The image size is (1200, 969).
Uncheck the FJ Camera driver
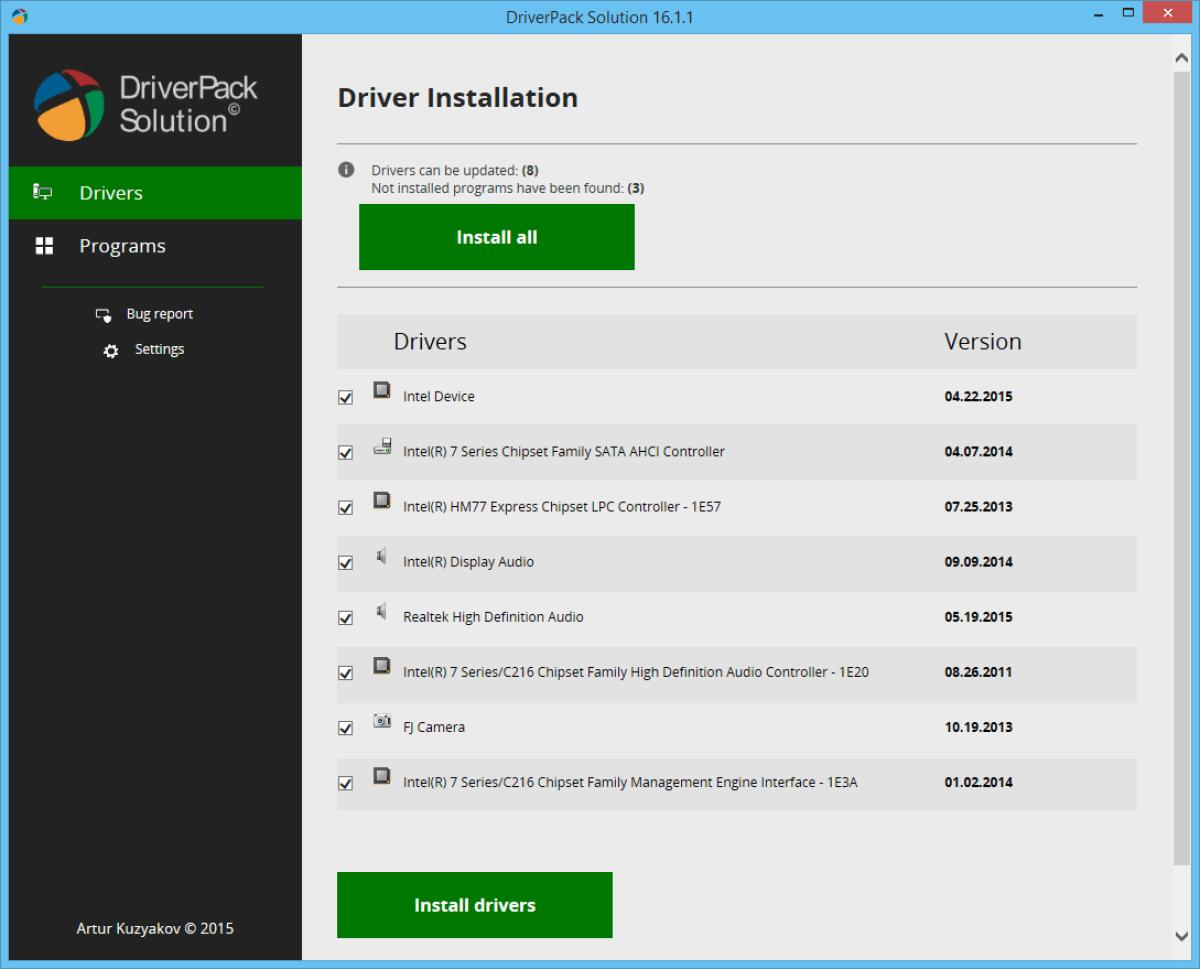(345, 728)
